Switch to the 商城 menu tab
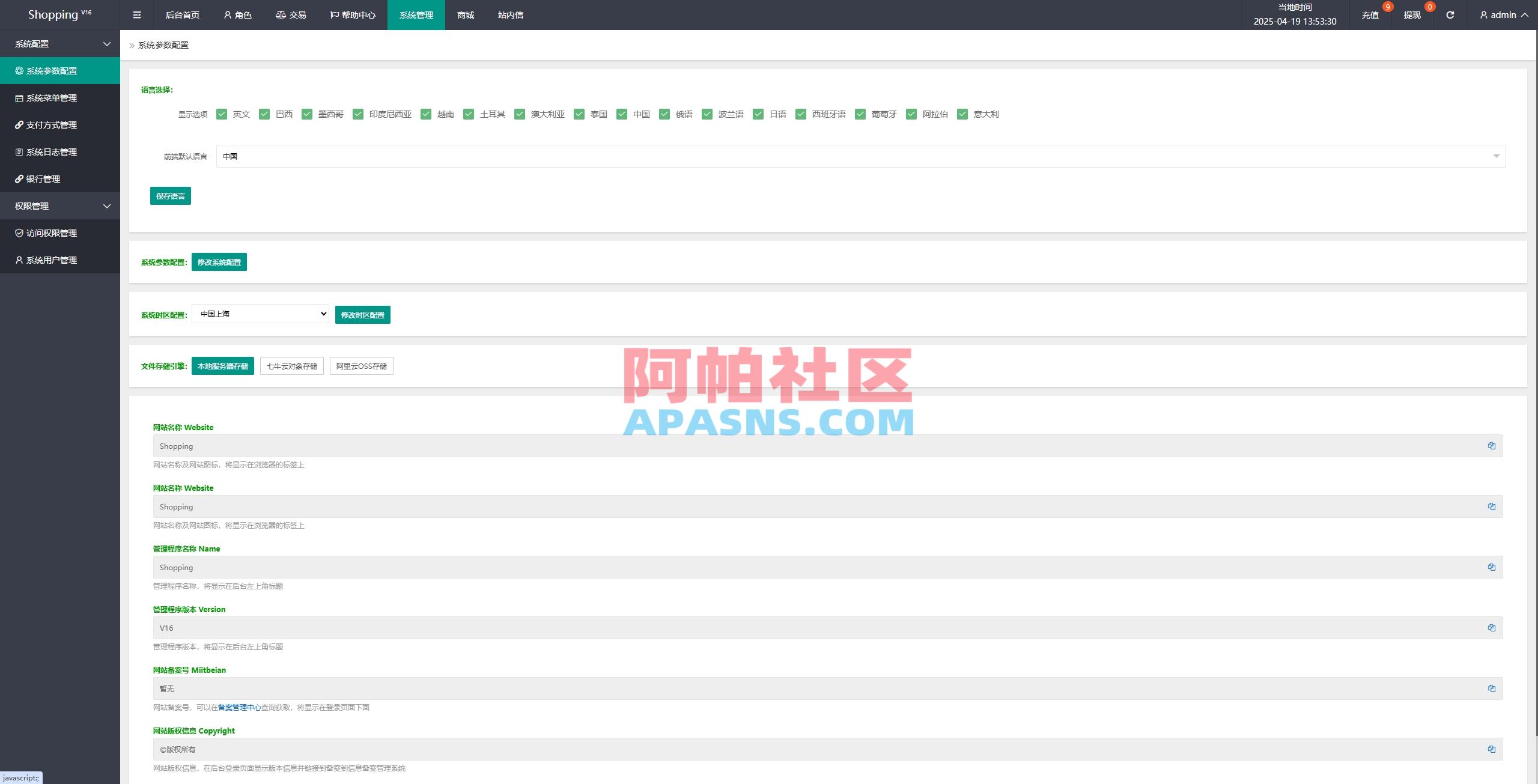Screen dimensions: 1538x784 [464, 14]
